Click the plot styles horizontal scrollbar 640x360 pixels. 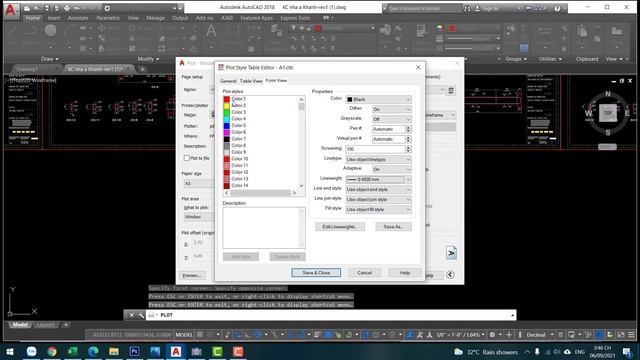pyautogui.click(x=260, y=193)
